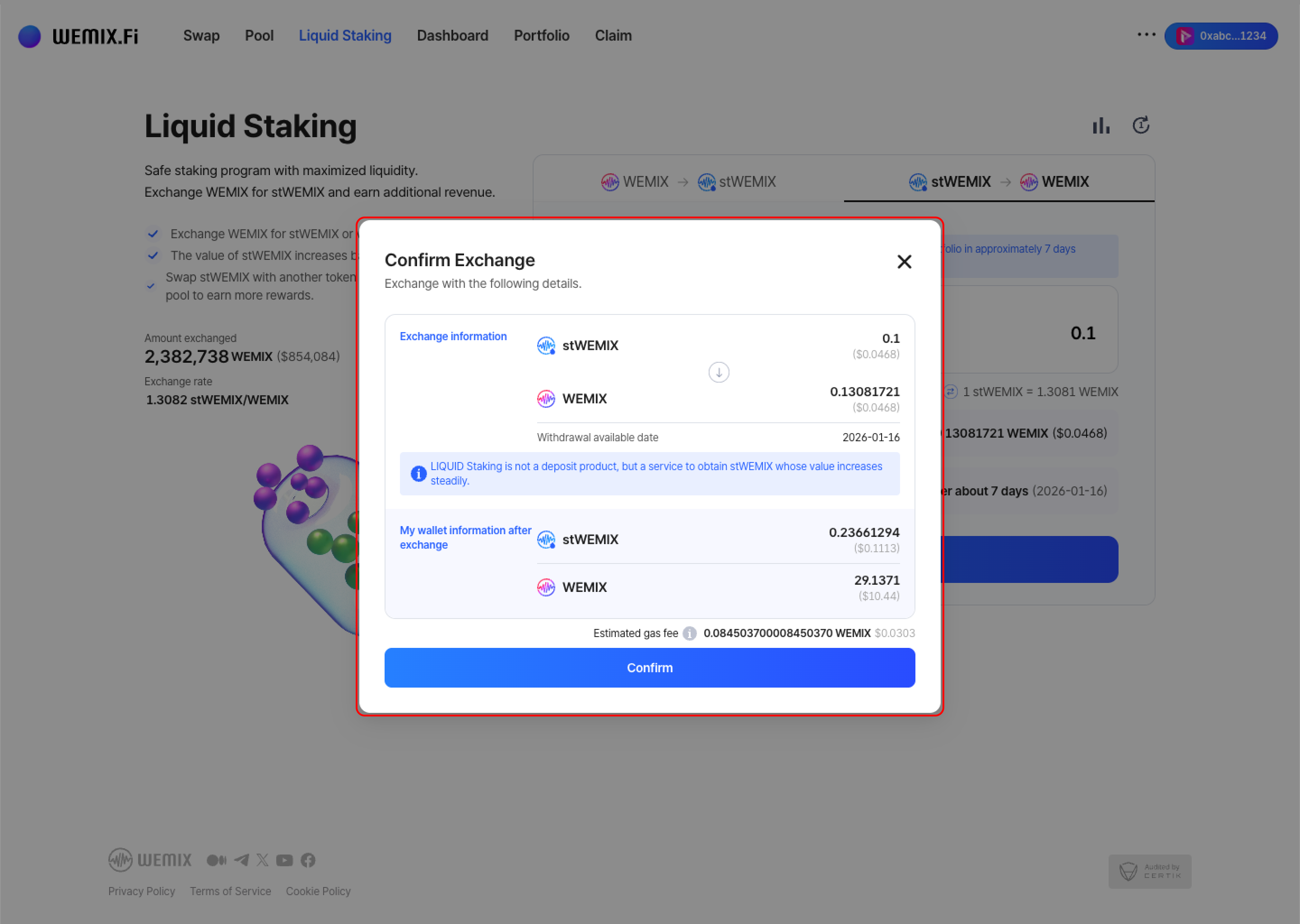This screenshot has height=924, width=1300.
Task: Click the down arrow between tokens
Action: point(718,372)
